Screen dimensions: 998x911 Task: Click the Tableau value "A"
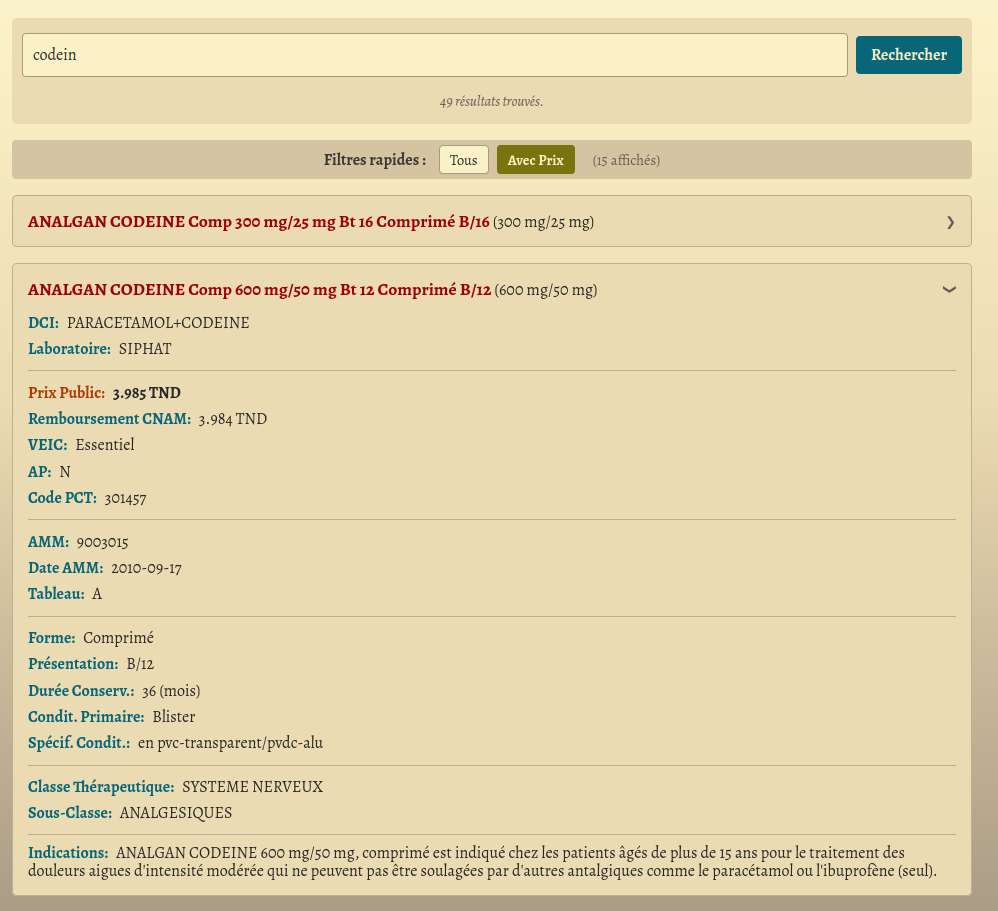point(97,594)
